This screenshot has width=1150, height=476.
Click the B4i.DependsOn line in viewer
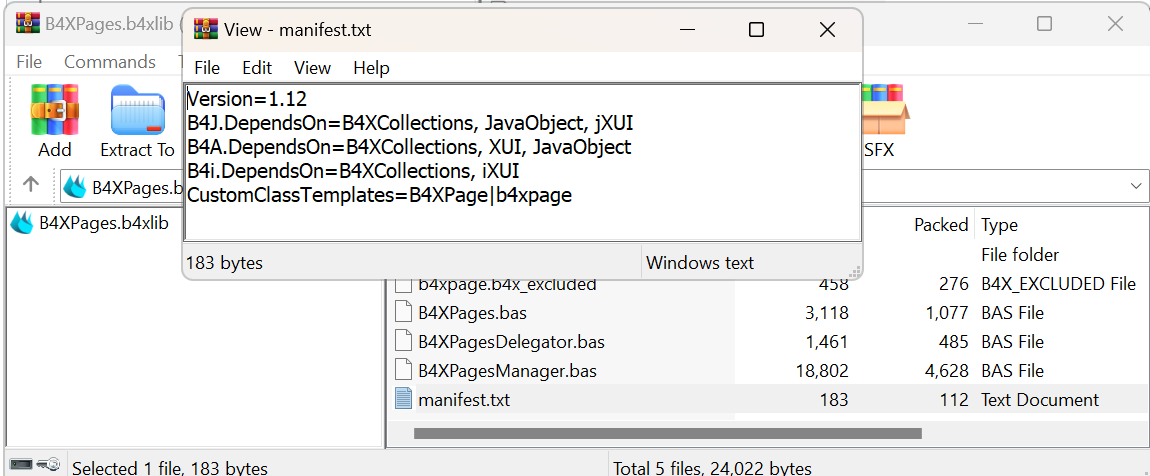click(353, 171)
